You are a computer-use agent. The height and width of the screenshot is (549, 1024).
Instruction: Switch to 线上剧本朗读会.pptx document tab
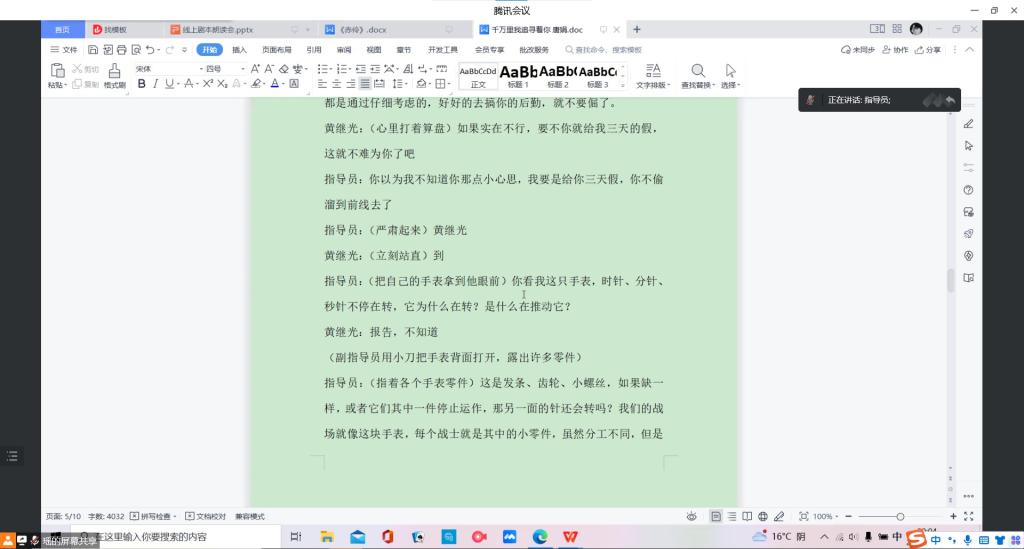(x=217, y=30)
